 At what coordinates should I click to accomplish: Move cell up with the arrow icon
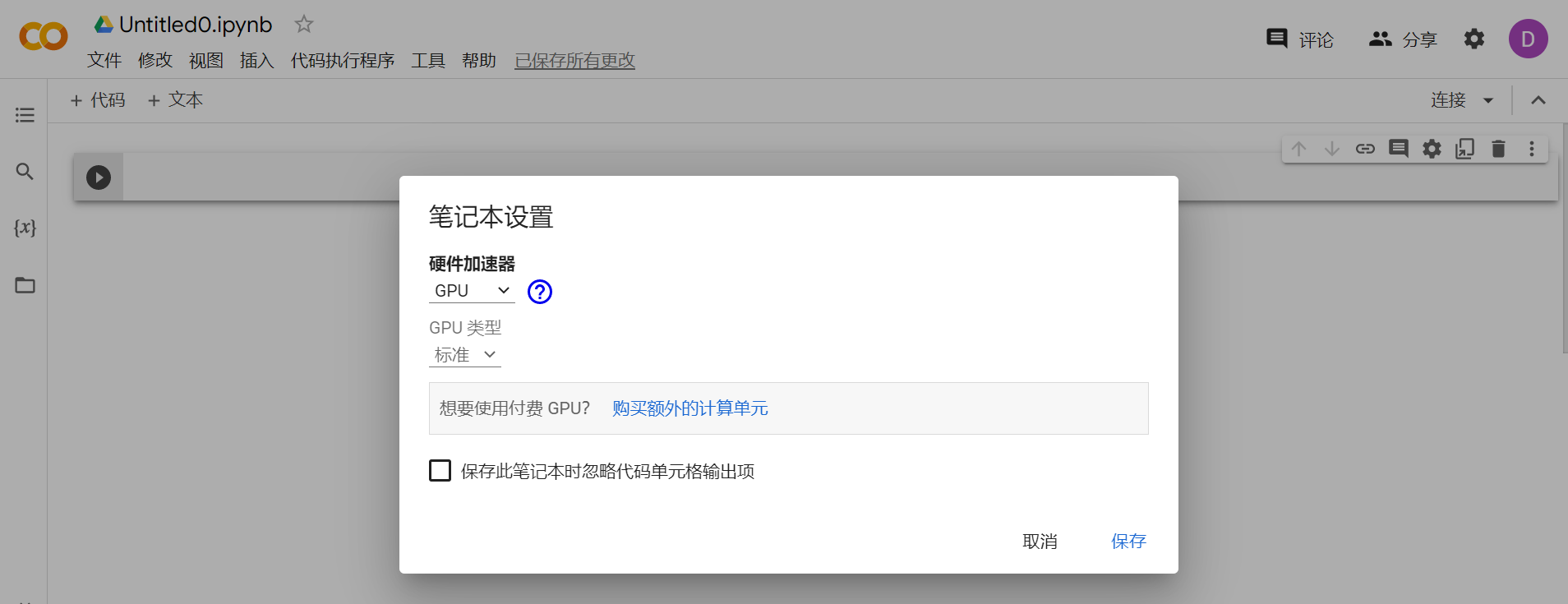coord(1298,149)
